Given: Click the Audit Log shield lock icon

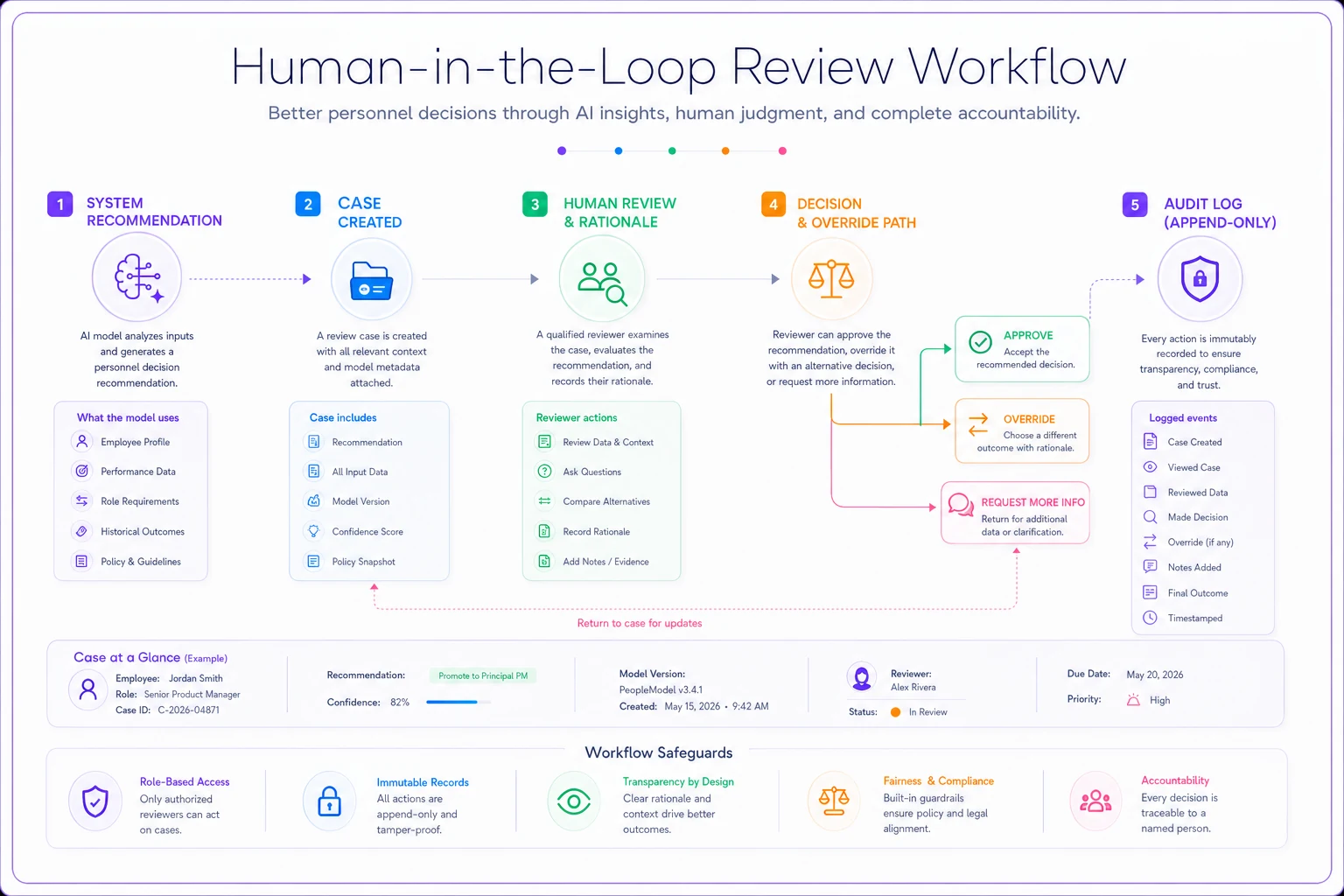Looking at the screenshot, I should click(1200, 279).
